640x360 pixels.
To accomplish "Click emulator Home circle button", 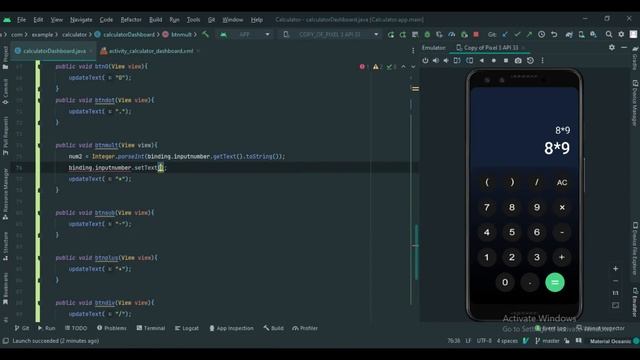I will [494, 60].
